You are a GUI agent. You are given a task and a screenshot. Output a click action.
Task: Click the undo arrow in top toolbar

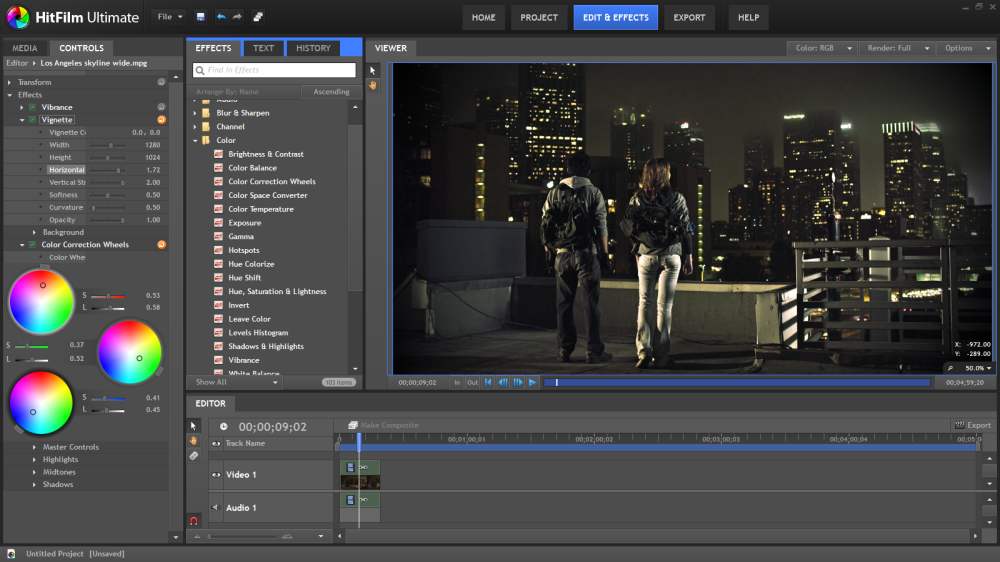pyautogui.click(x=221, y=17)
